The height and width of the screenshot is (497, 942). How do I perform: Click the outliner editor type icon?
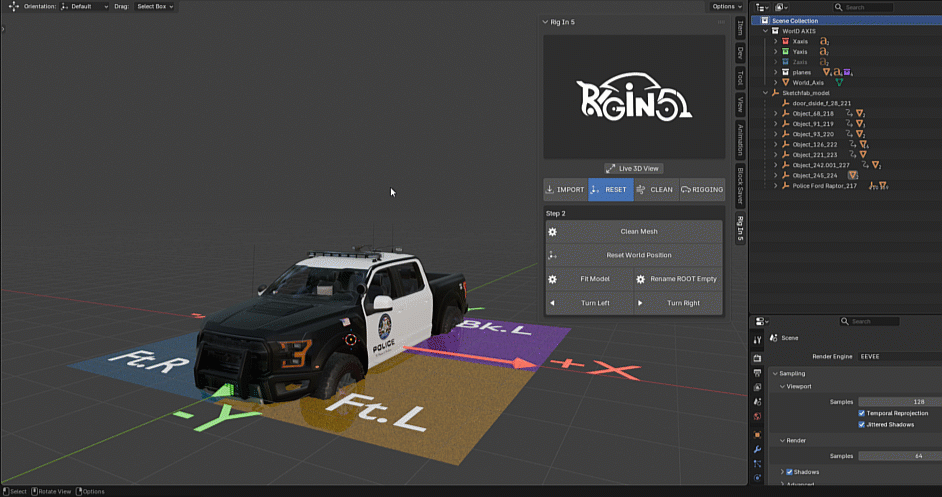tap(762, 7)
